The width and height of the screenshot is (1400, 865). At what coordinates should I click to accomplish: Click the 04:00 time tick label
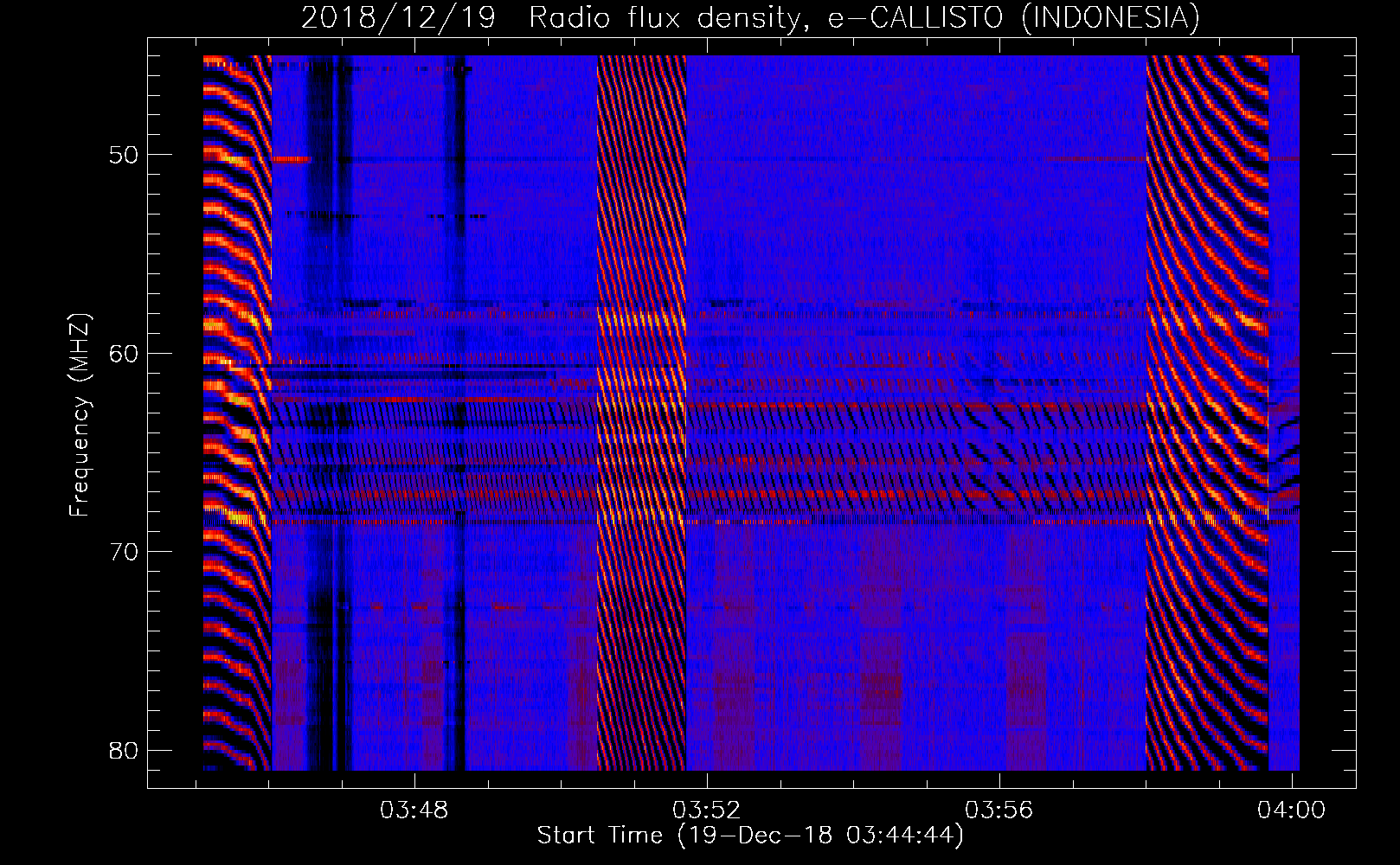(1292, 811)
